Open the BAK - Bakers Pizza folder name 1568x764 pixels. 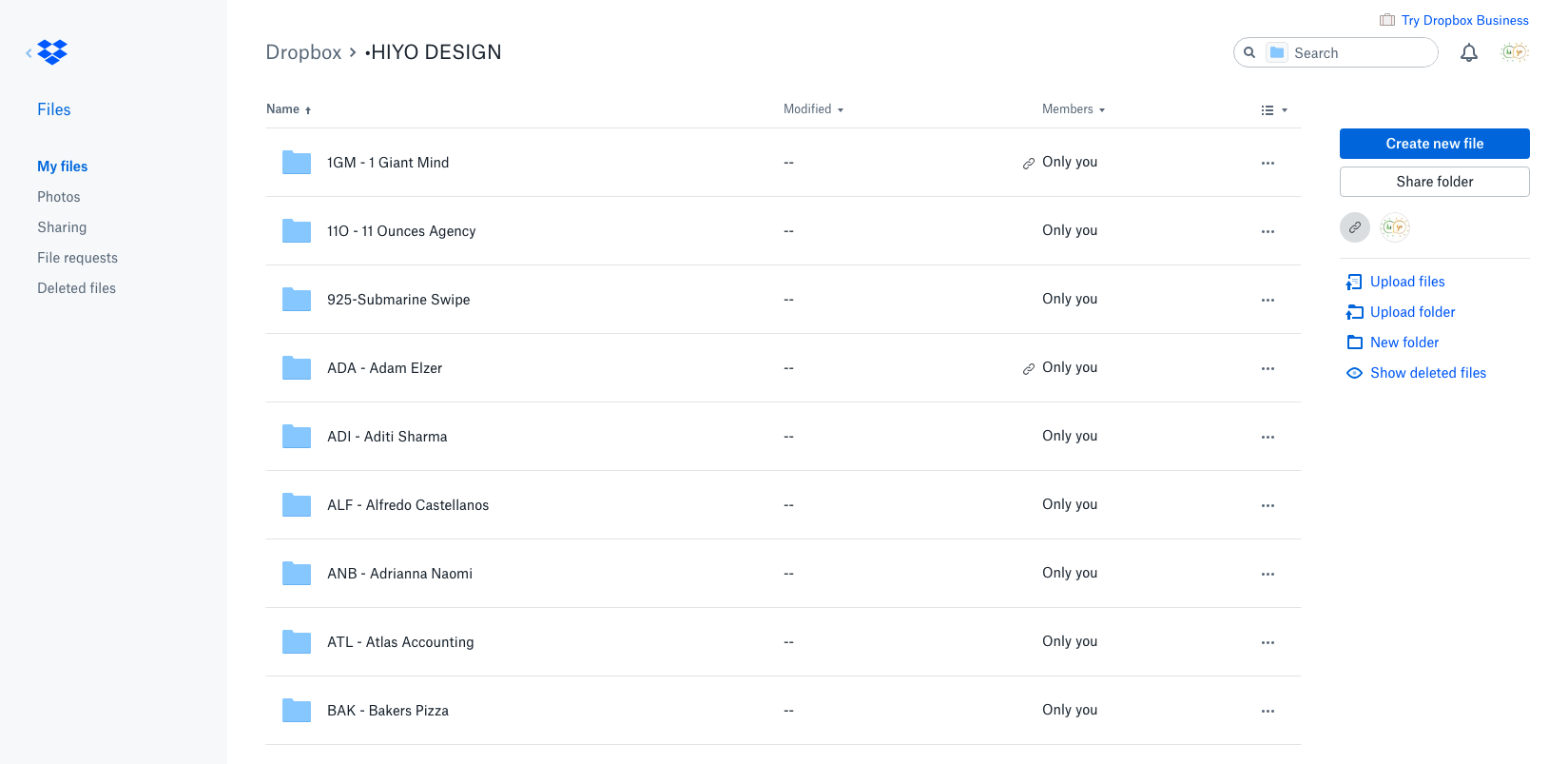coord(388,711)
